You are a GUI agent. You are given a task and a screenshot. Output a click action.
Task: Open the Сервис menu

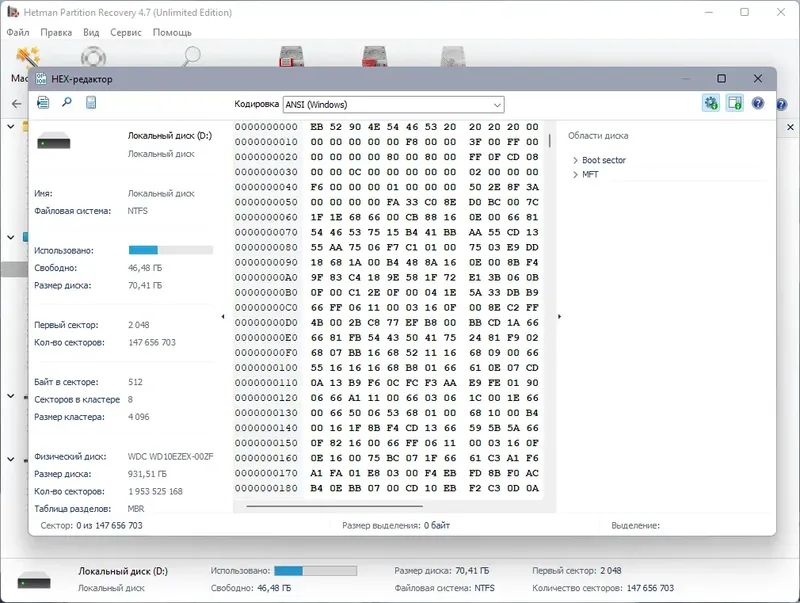coord(126,32)
